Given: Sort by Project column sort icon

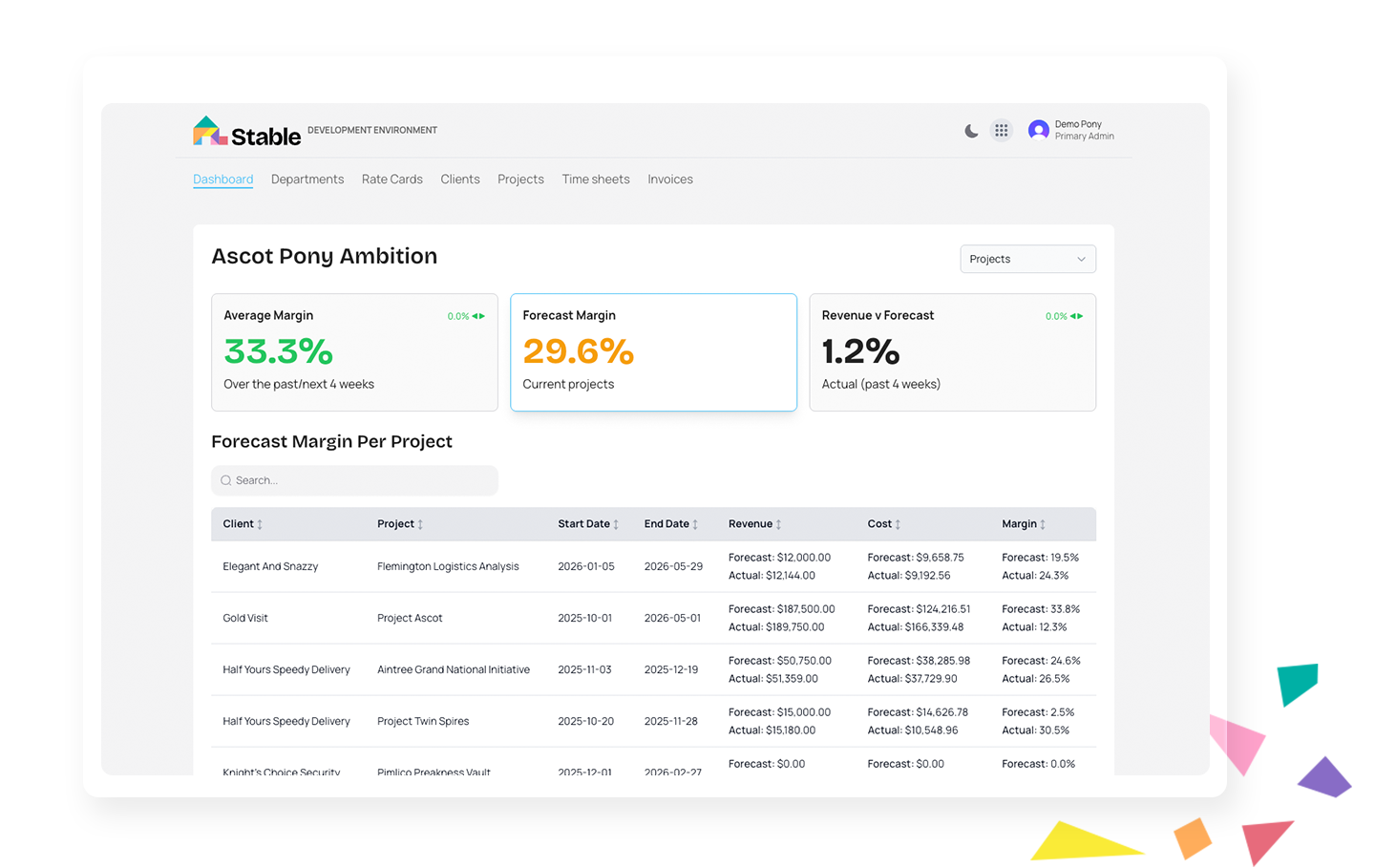Looking at the screenshot, I should [x=420, y=524].
